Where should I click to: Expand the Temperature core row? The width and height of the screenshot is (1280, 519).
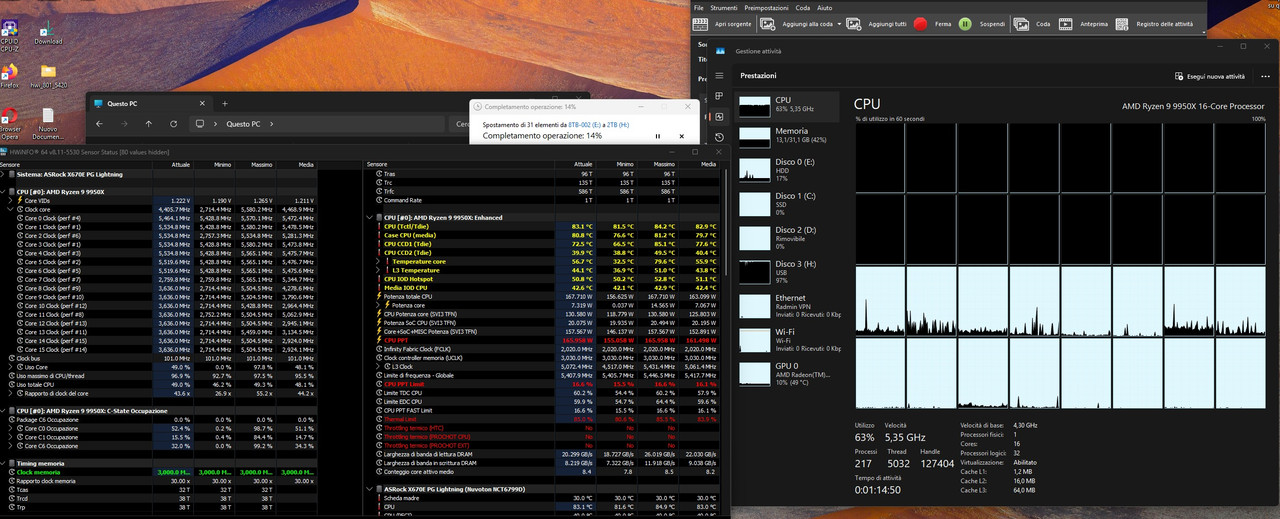379,261
